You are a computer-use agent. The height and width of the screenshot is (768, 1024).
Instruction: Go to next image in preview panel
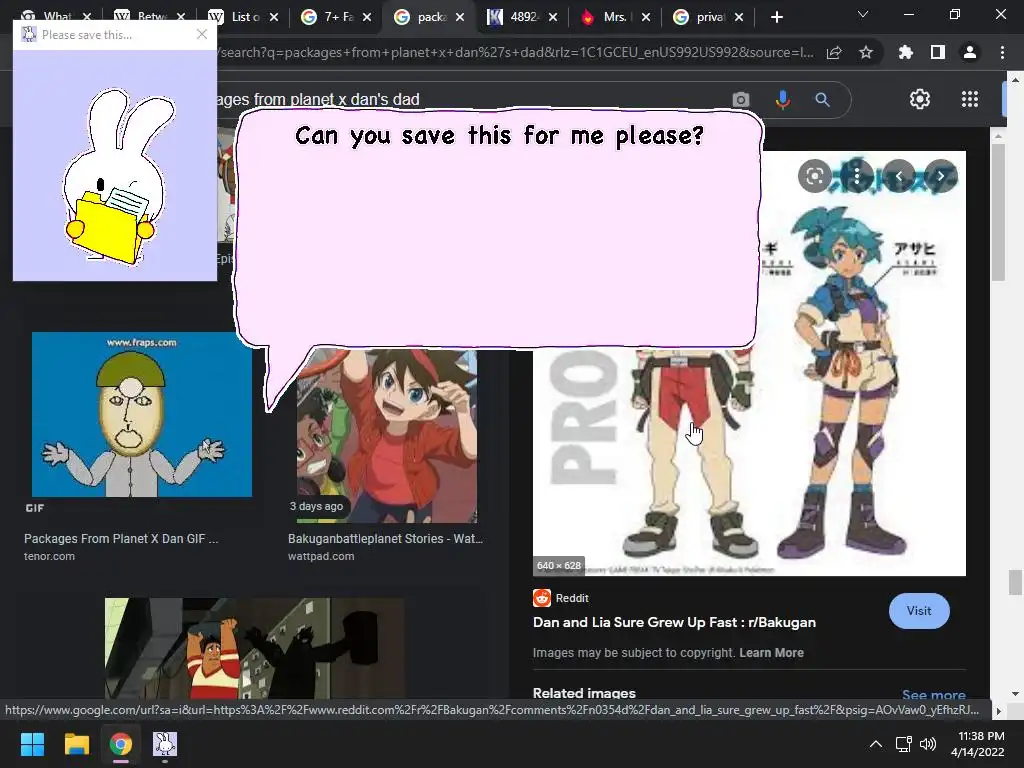click(x=940, y=176)
